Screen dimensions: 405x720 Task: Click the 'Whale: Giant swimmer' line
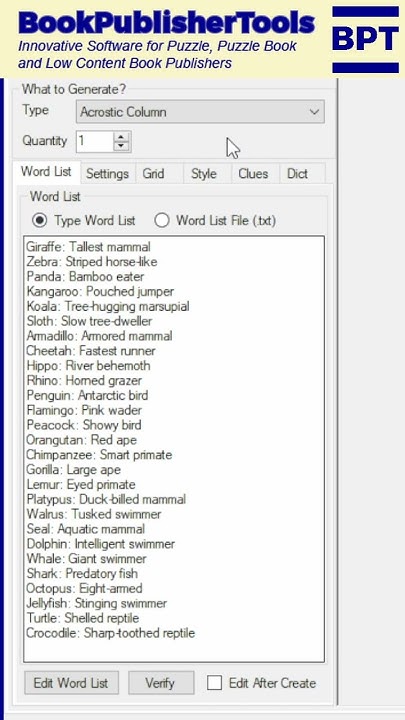click(x=86, y=559)
